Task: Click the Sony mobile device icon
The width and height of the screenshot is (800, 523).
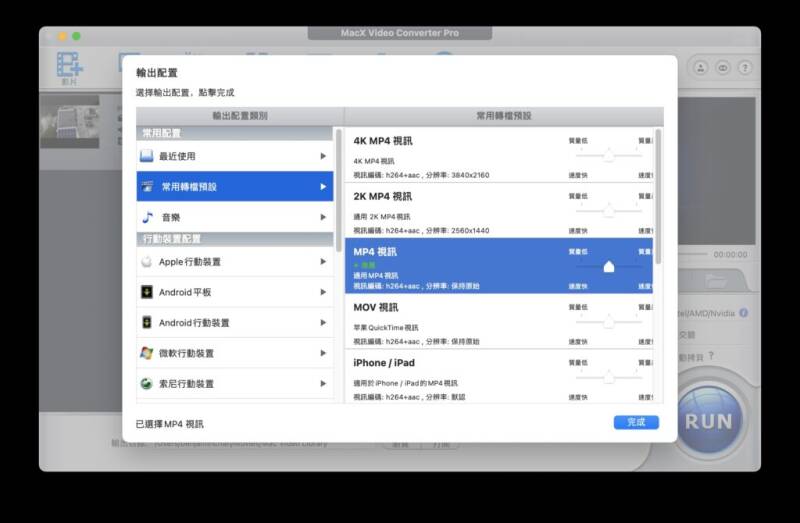Action: point(146,384)
